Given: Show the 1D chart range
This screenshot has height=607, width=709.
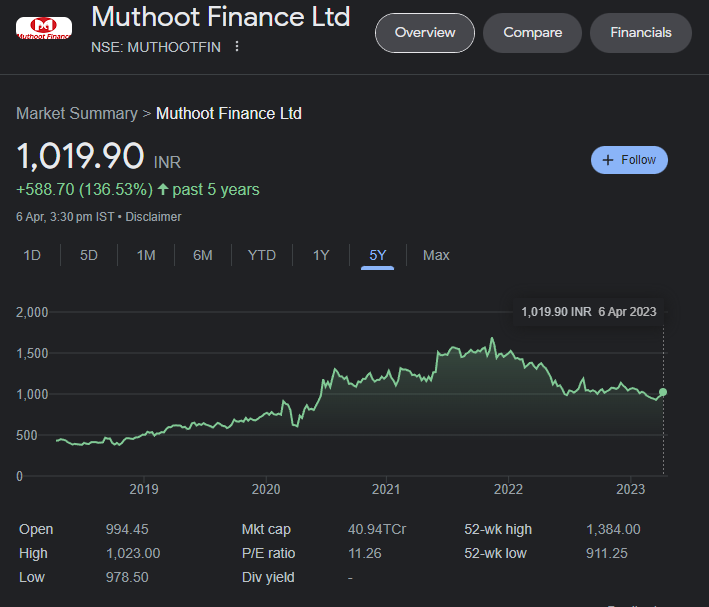Looking at the screenshot, I should [x=32, y=255].
